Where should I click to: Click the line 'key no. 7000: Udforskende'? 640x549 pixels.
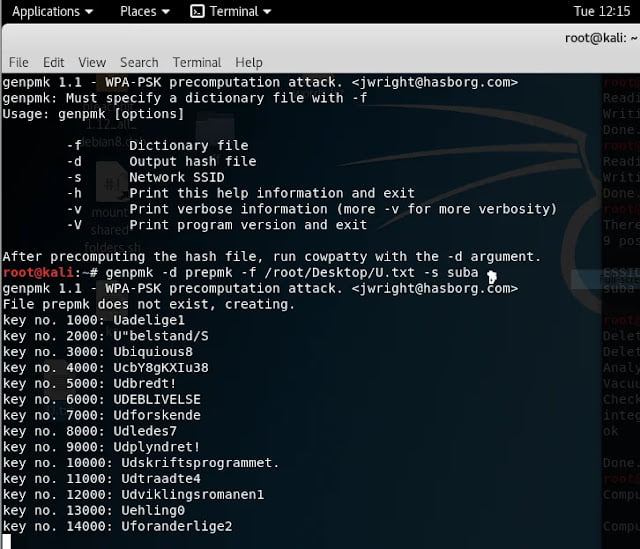tap(102, 415)
